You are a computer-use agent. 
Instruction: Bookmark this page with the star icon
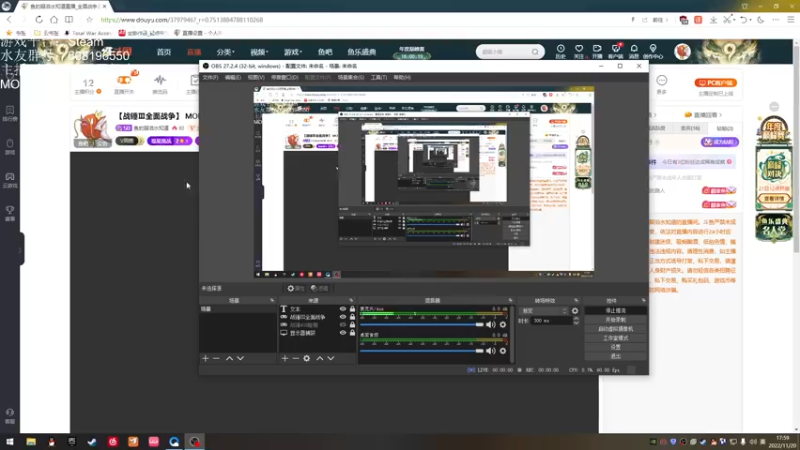coord(89,20)
